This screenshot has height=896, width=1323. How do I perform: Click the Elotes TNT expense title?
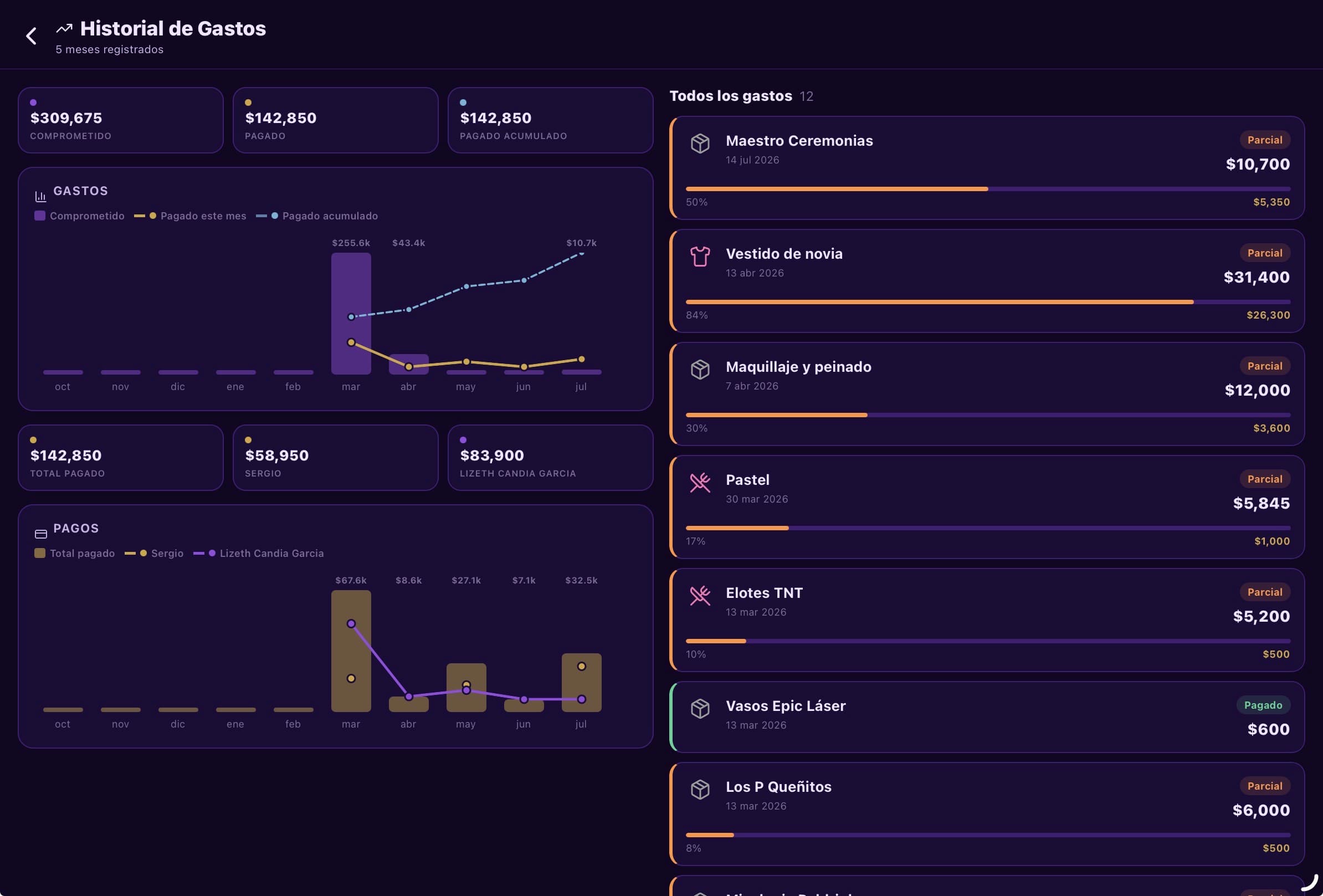click(764, 592)
